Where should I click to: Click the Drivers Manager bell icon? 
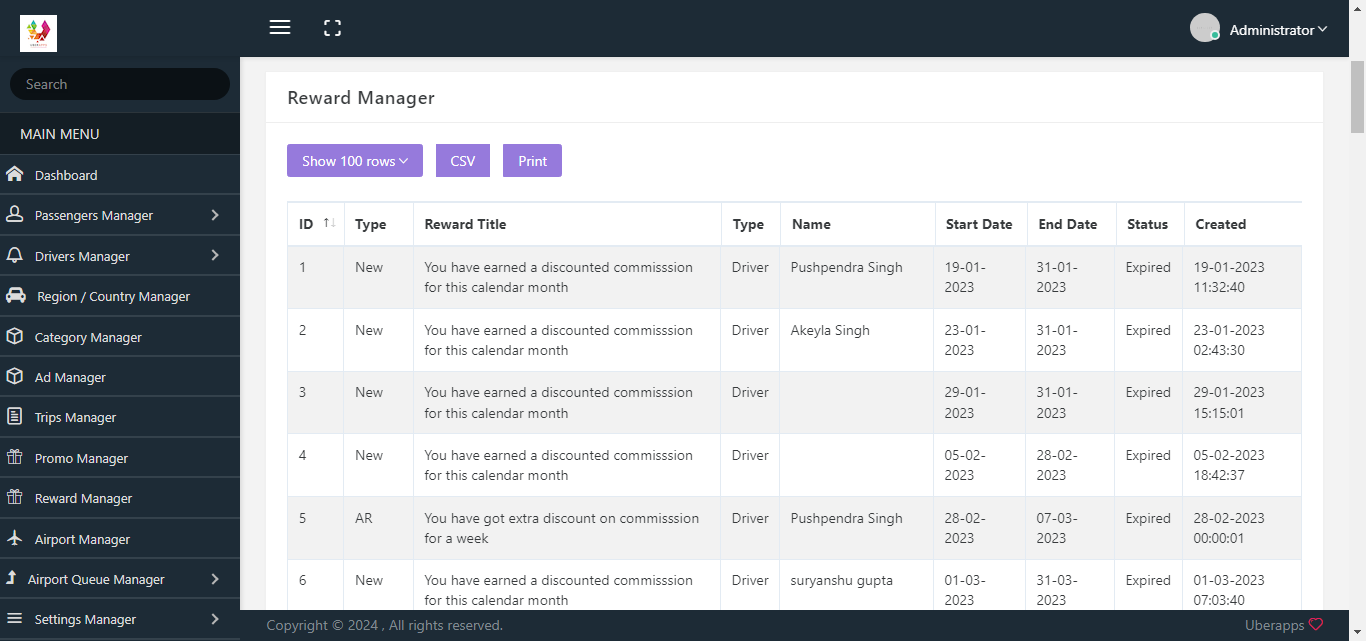click(x=15, y=256)
